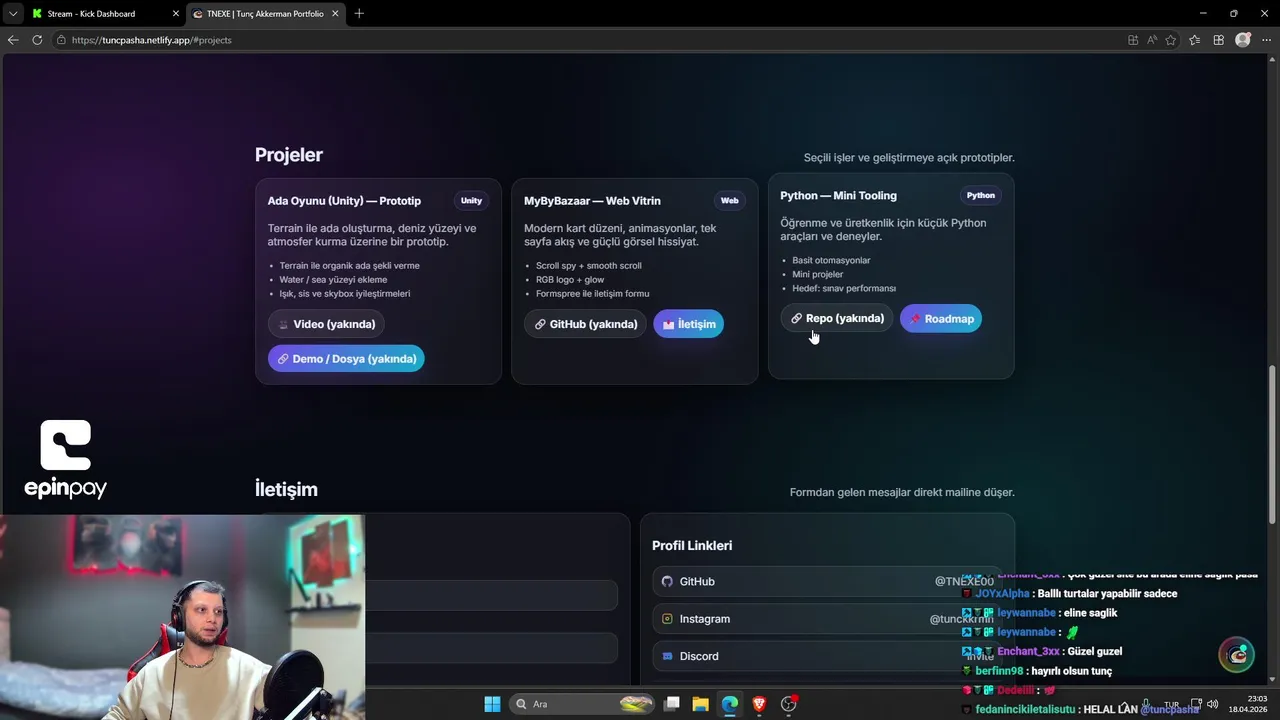Open the İletişim button in MyByBazaar card
This screenshot has height=720, width=1280.
[x=688, y=324]
